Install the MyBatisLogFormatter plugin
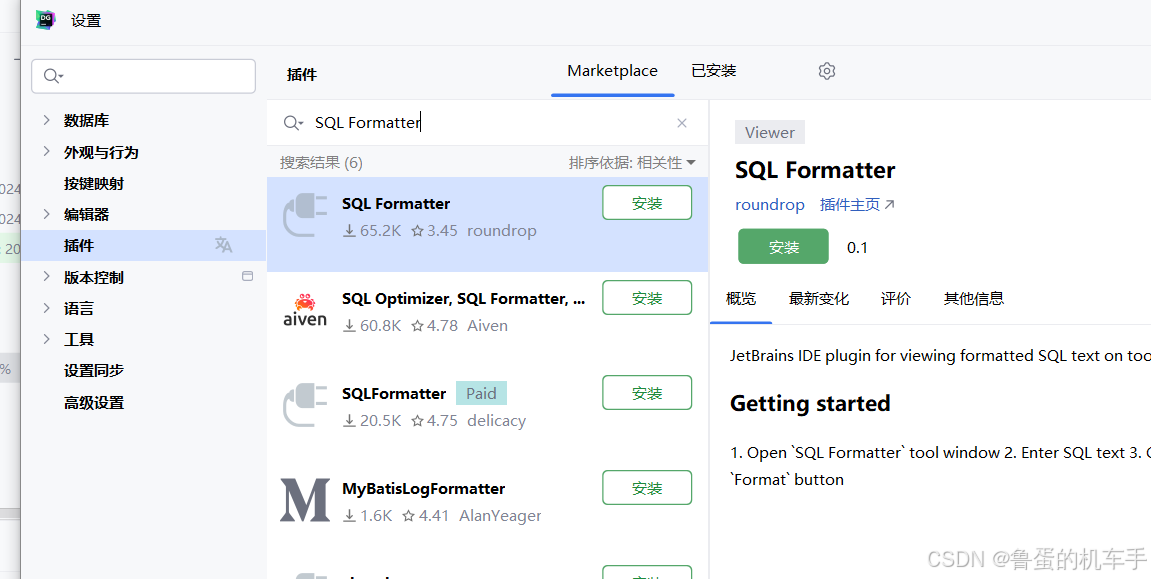The image size is (1151, 579). click(647, 488)
